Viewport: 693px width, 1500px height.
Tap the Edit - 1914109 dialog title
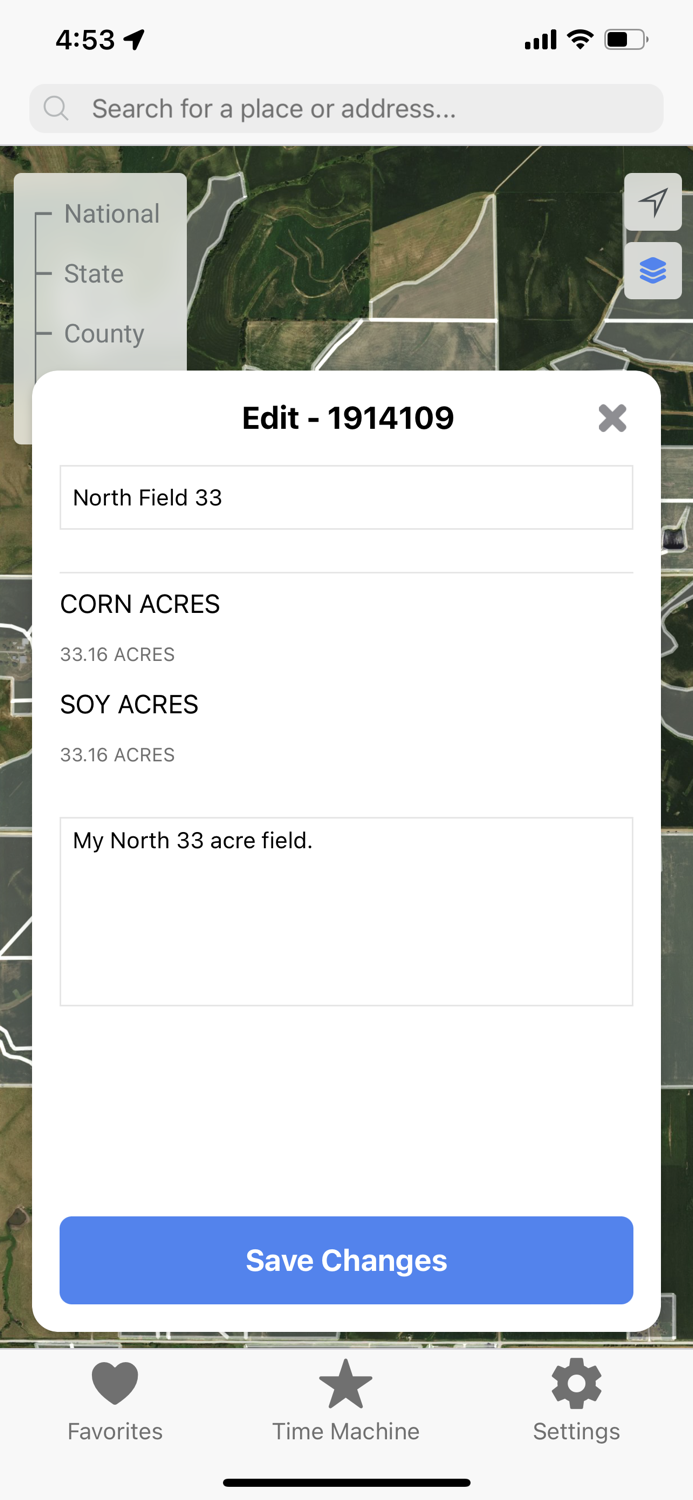point(348,418)
